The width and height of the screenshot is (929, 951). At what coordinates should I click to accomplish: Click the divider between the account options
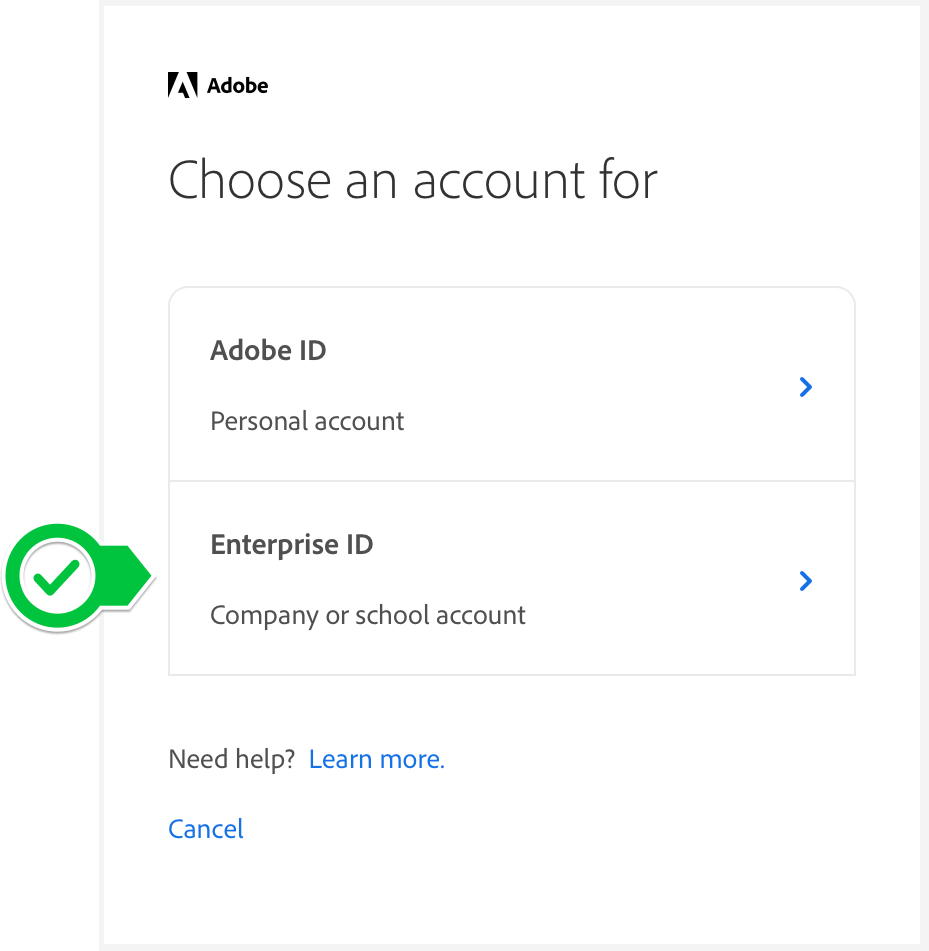(512, 481)
